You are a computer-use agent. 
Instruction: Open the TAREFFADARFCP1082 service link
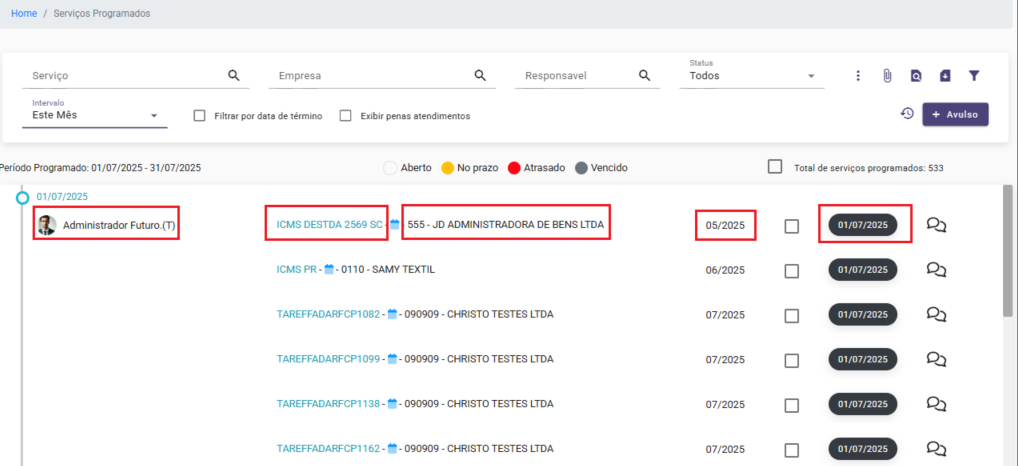coord(328,314)
